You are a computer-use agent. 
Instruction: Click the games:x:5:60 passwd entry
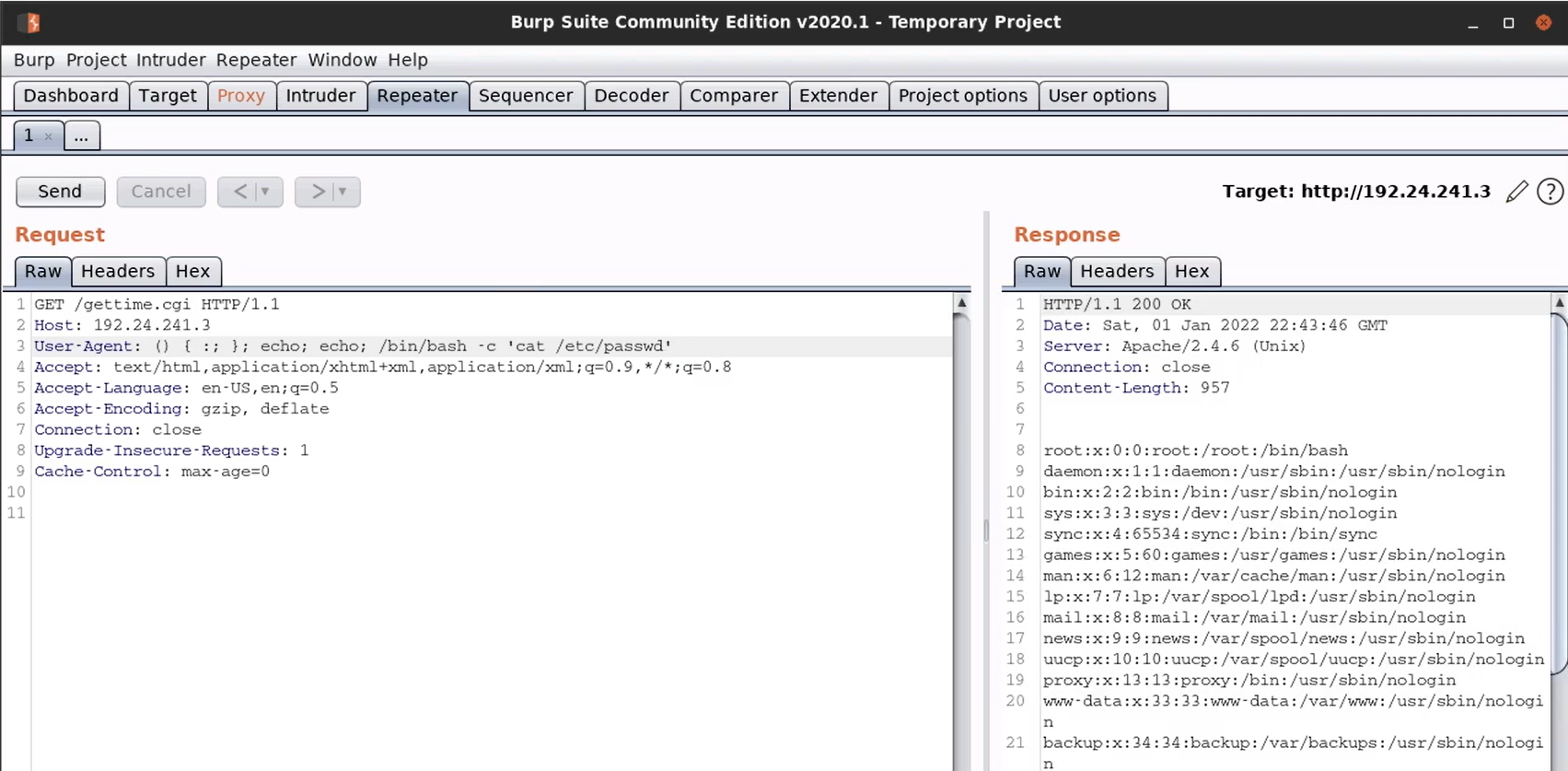1274,555
